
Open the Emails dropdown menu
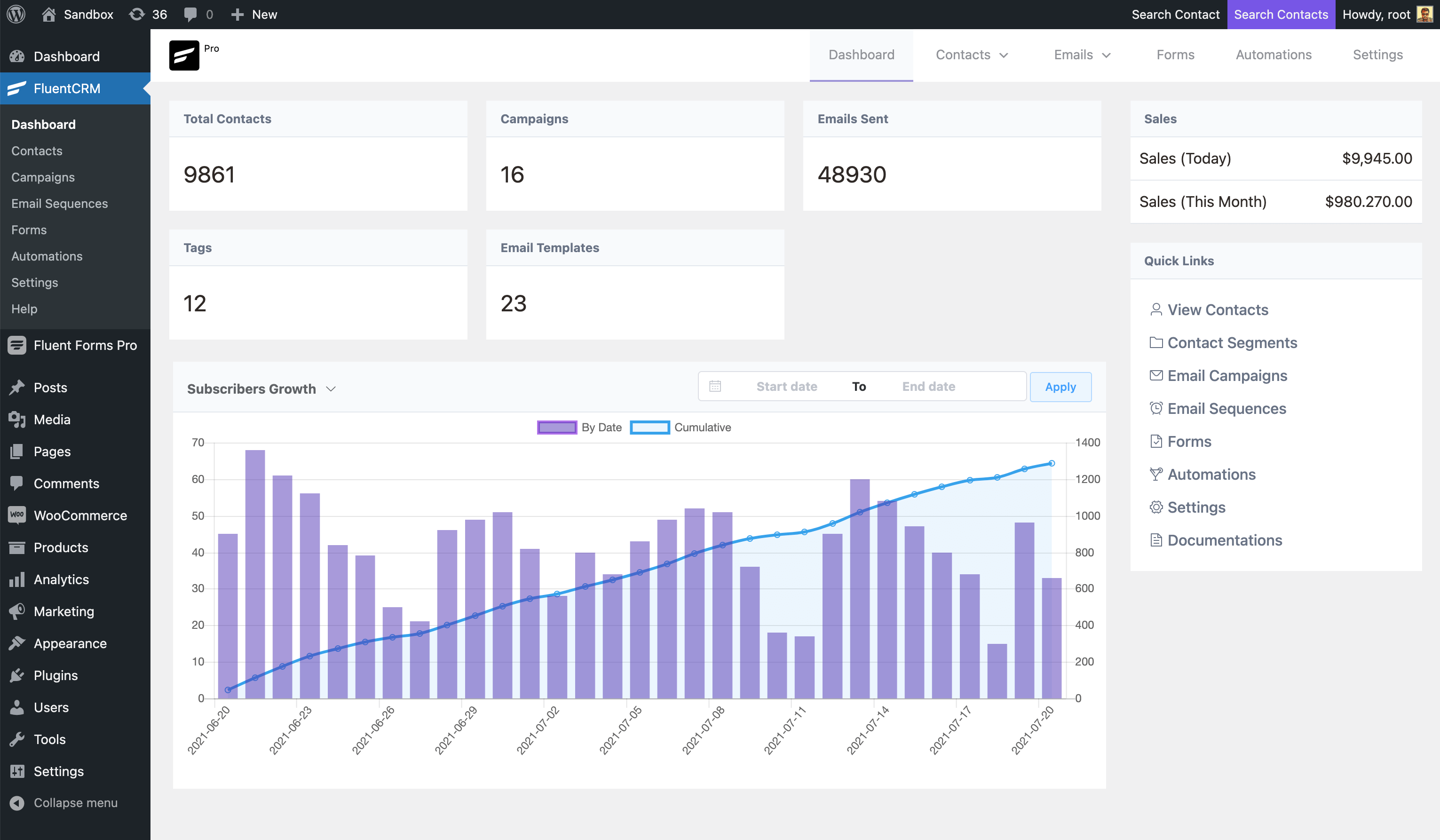coord(1082,55)
